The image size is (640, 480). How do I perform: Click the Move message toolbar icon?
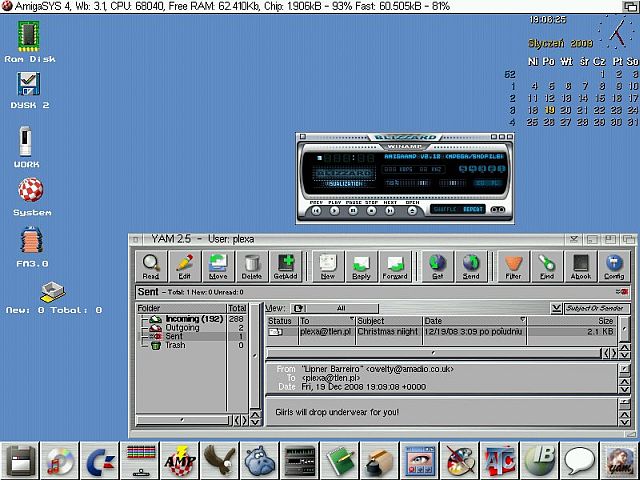pyautogui.click(x=218, y=266)
